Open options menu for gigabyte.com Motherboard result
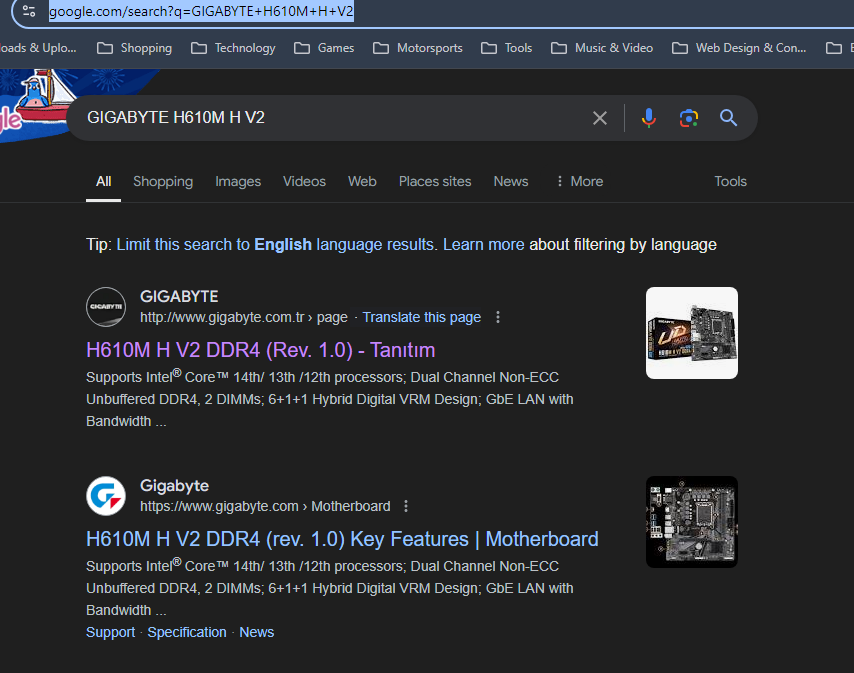Viewport: 854px width, 673px height. [406, 506]
